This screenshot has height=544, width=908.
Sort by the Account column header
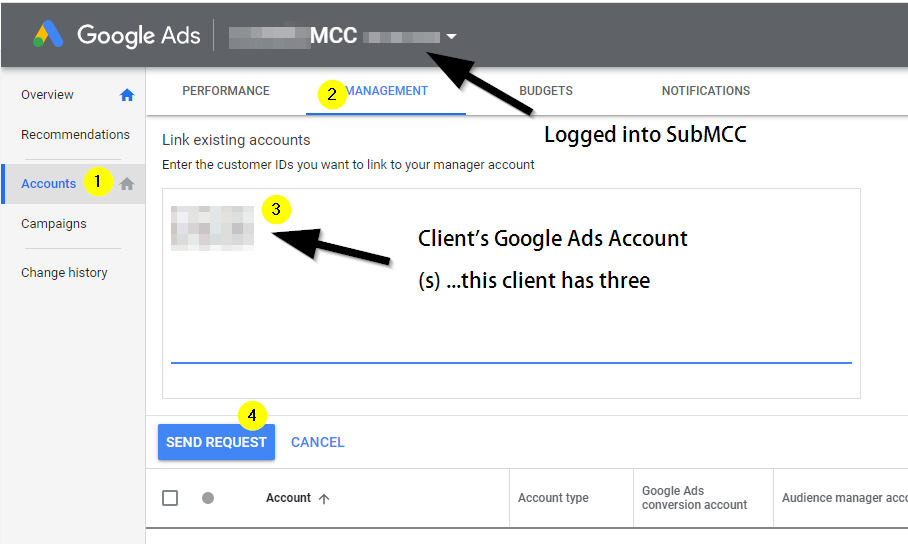[288, 498]
